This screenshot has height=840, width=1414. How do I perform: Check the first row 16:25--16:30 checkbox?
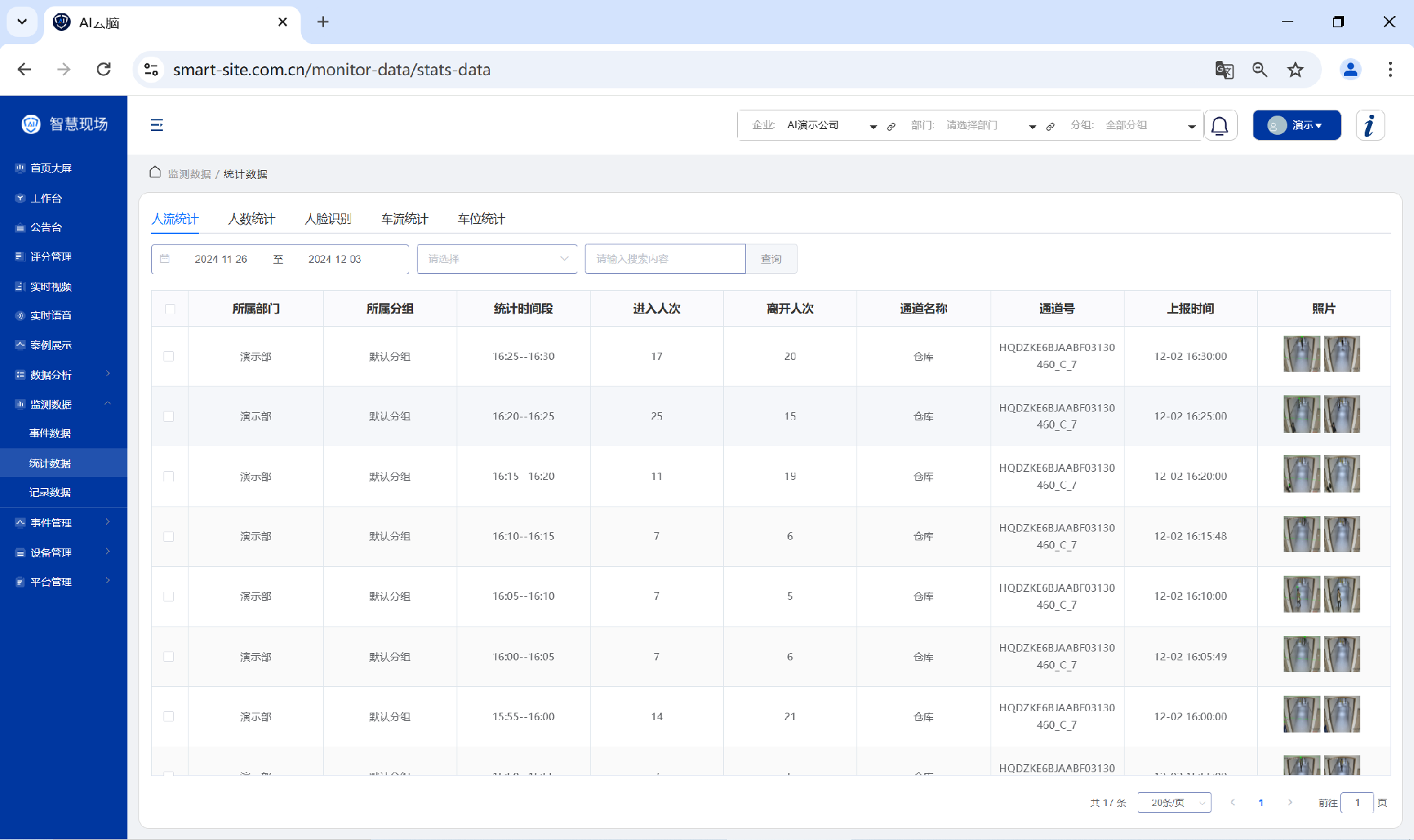pos(169,356)
